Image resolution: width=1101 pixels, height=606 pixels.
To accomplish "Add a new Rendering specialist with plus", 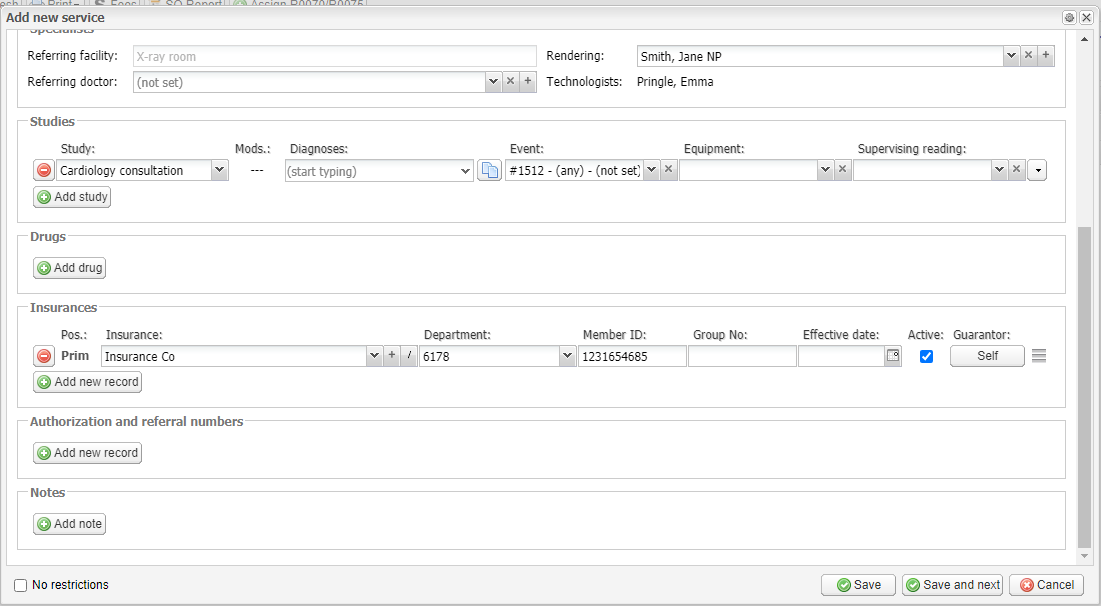I will pyautogui.click(x=1046, y=55).
